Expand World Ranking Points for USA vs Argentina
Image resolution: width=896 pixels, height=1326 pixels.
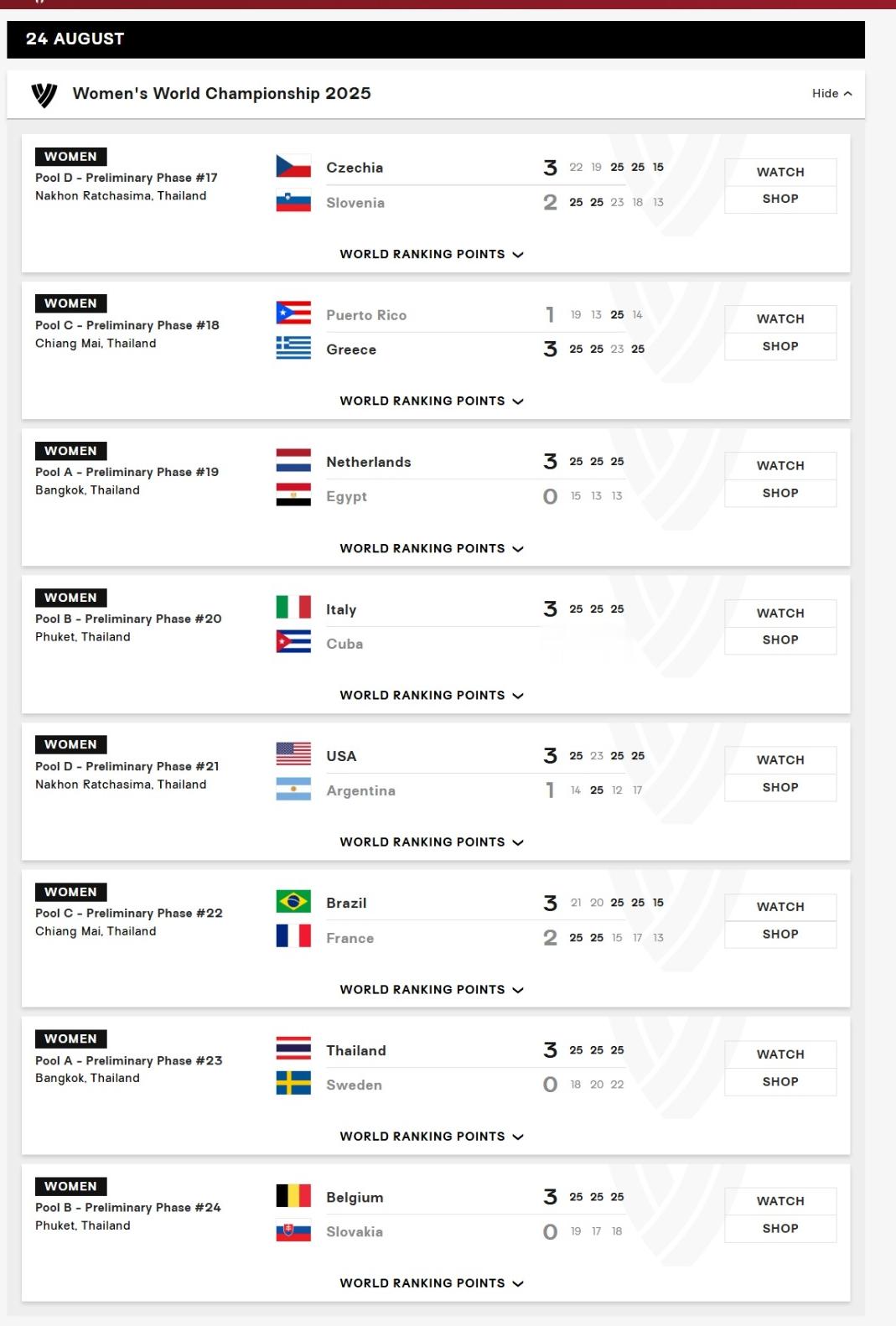pyautogui.click(x=432, y=842)
